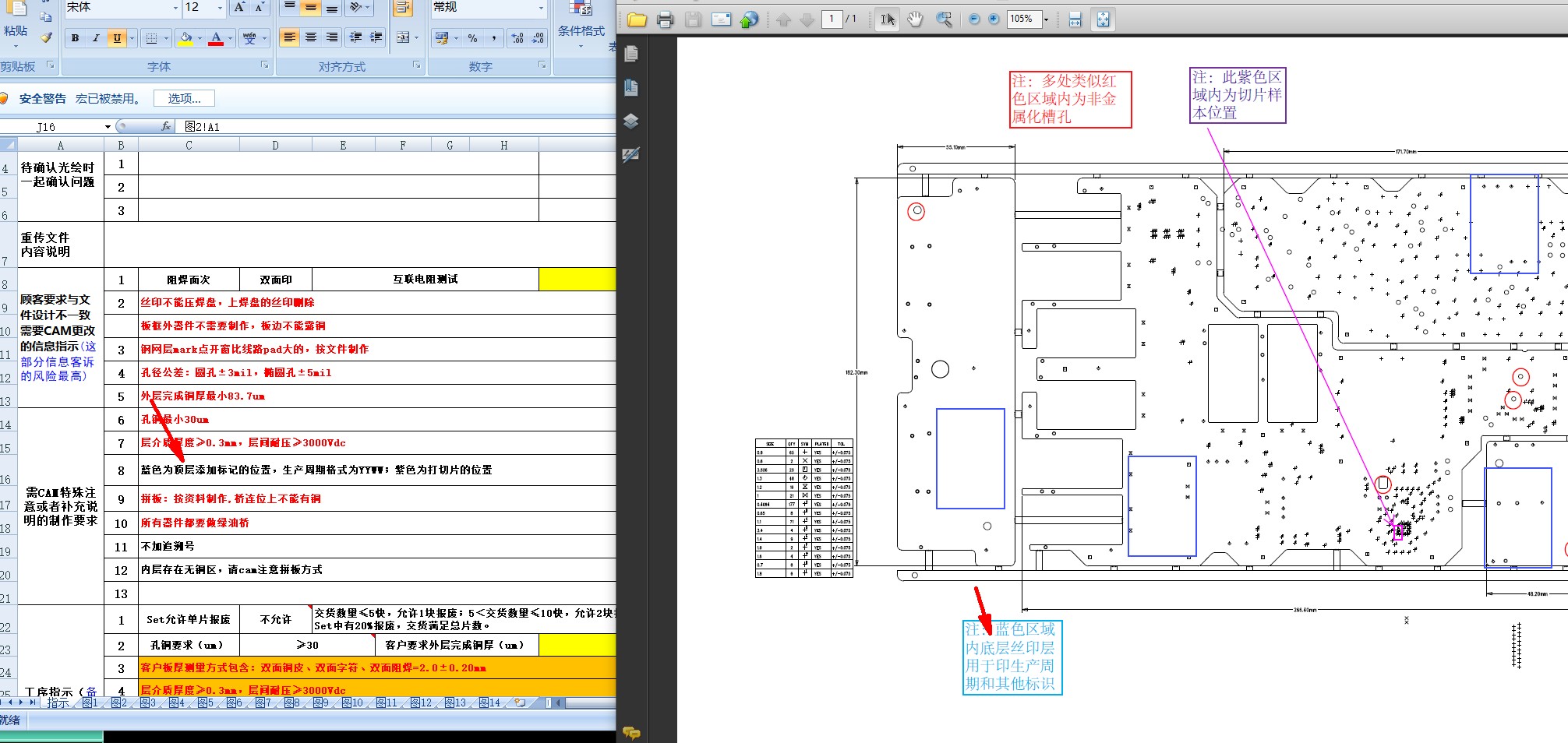Switch to sheet tab 图5
The height and width of the screenshot is (743, 1568).
[x=206, y=703]
